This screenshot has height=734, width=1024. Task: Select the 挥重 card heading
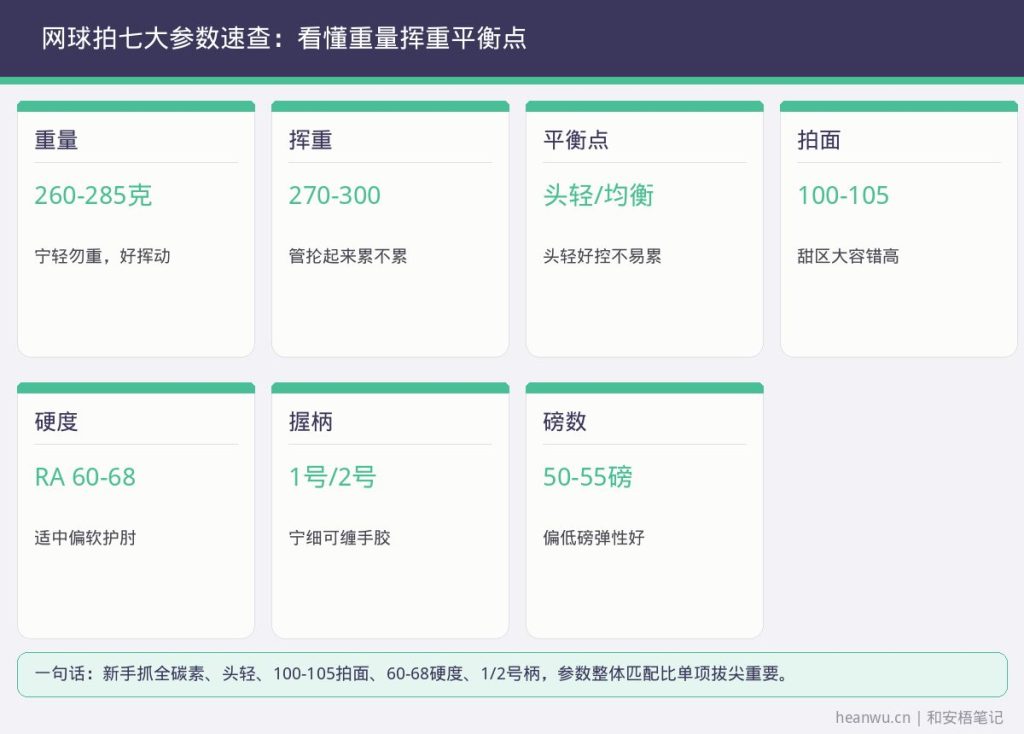point(310,140)
